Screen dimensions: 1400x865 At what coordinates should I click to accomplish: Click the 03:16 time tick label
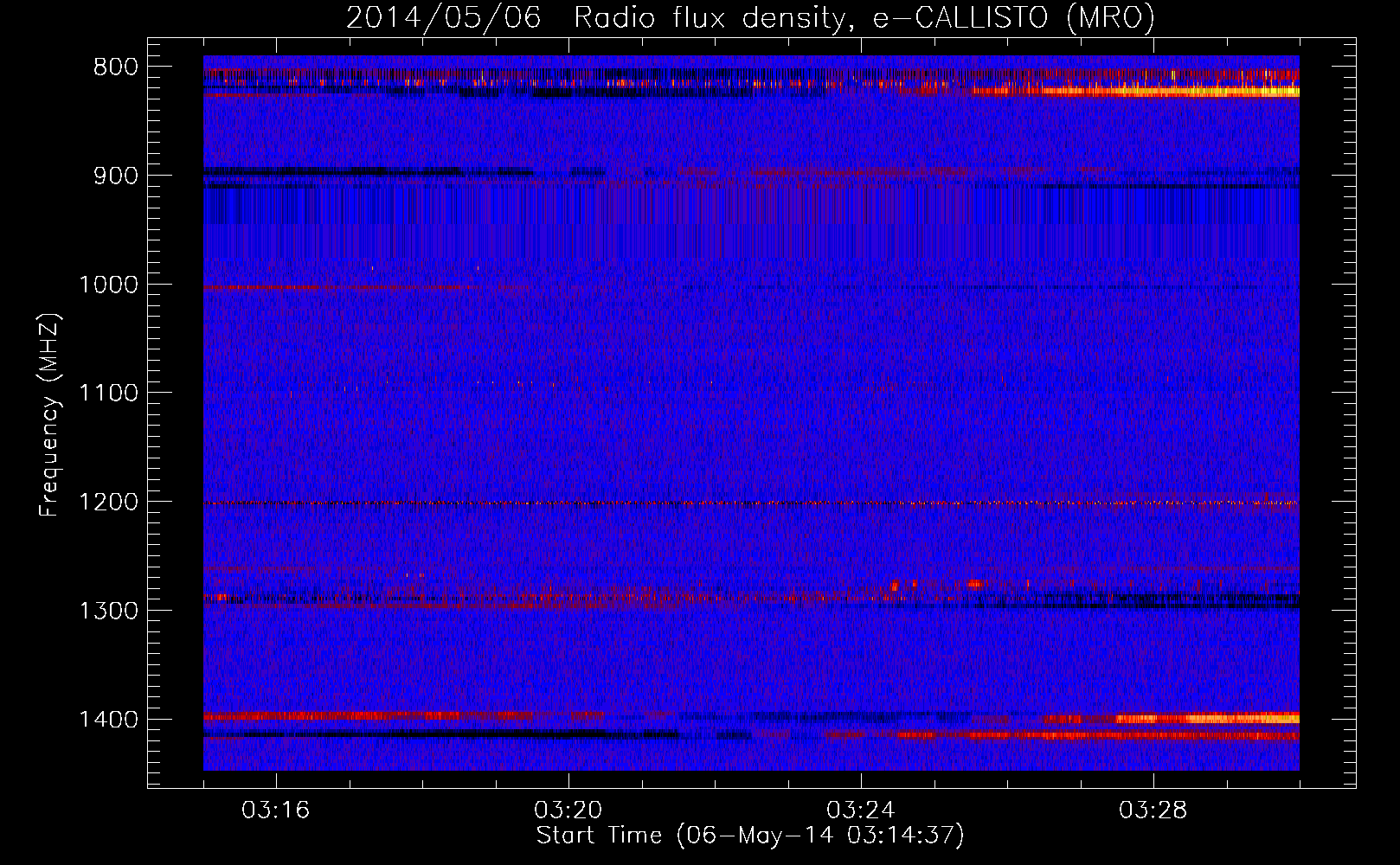pyautogui.click(x=276, y=811)
